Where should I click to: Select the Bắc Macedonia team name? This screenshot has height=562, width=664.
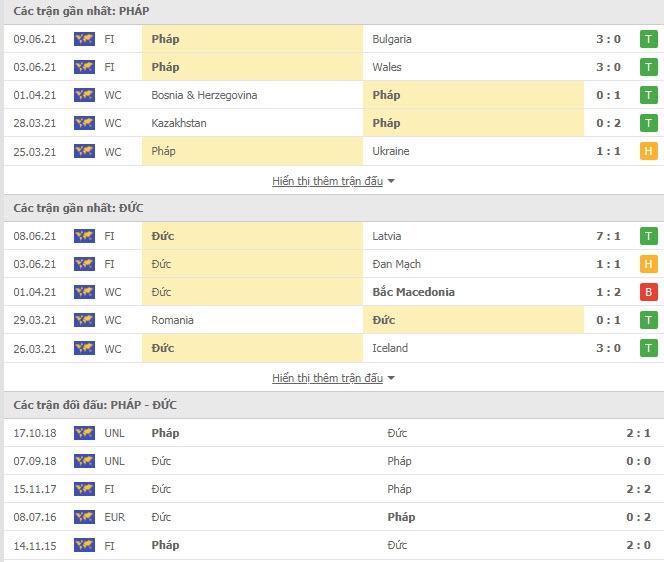pos(413,292)
